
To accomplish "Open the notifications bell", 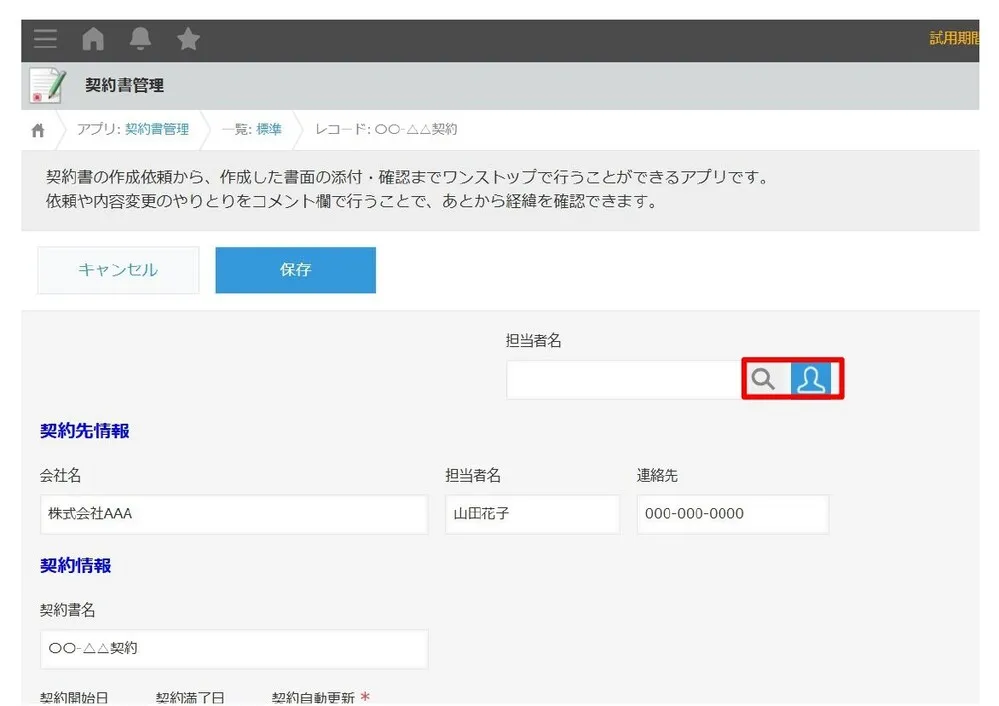I will (140, 38).
